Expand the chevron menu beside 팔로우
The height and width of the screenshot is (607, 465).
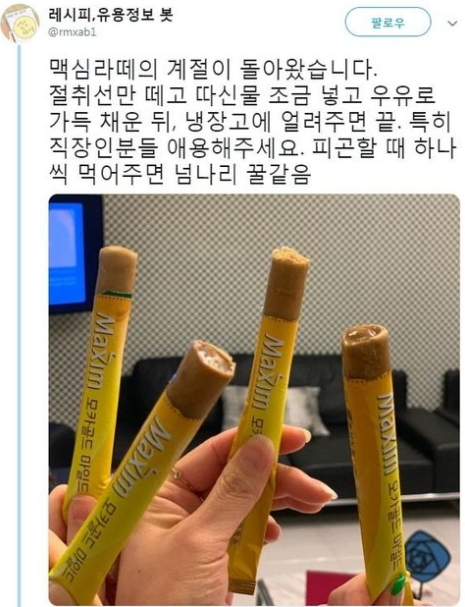[452, 24]
